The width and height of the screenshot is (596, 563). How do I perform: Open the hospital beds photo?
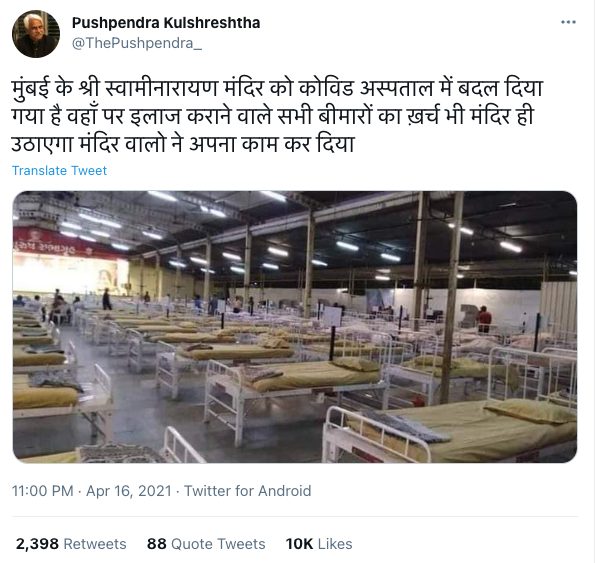click(295, 327)
